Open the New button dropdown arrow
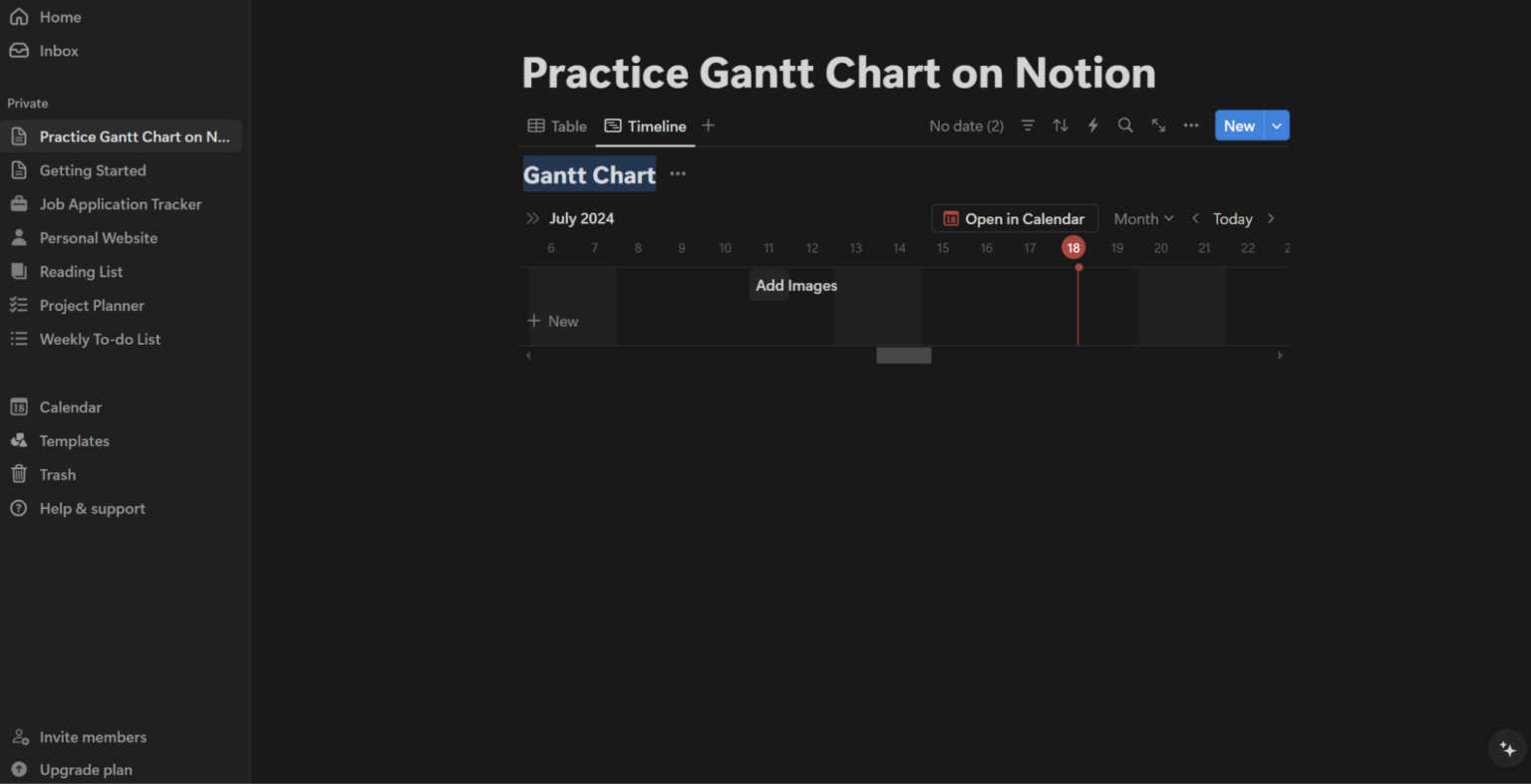The image size is (1531, 784). coord(1276,126)
